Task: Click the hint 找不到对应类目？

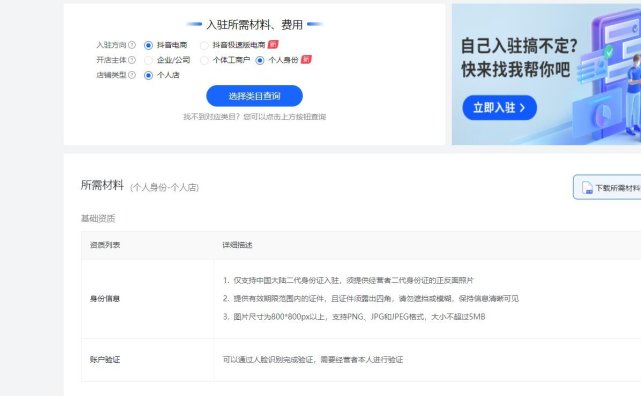Action: [211, 117]
